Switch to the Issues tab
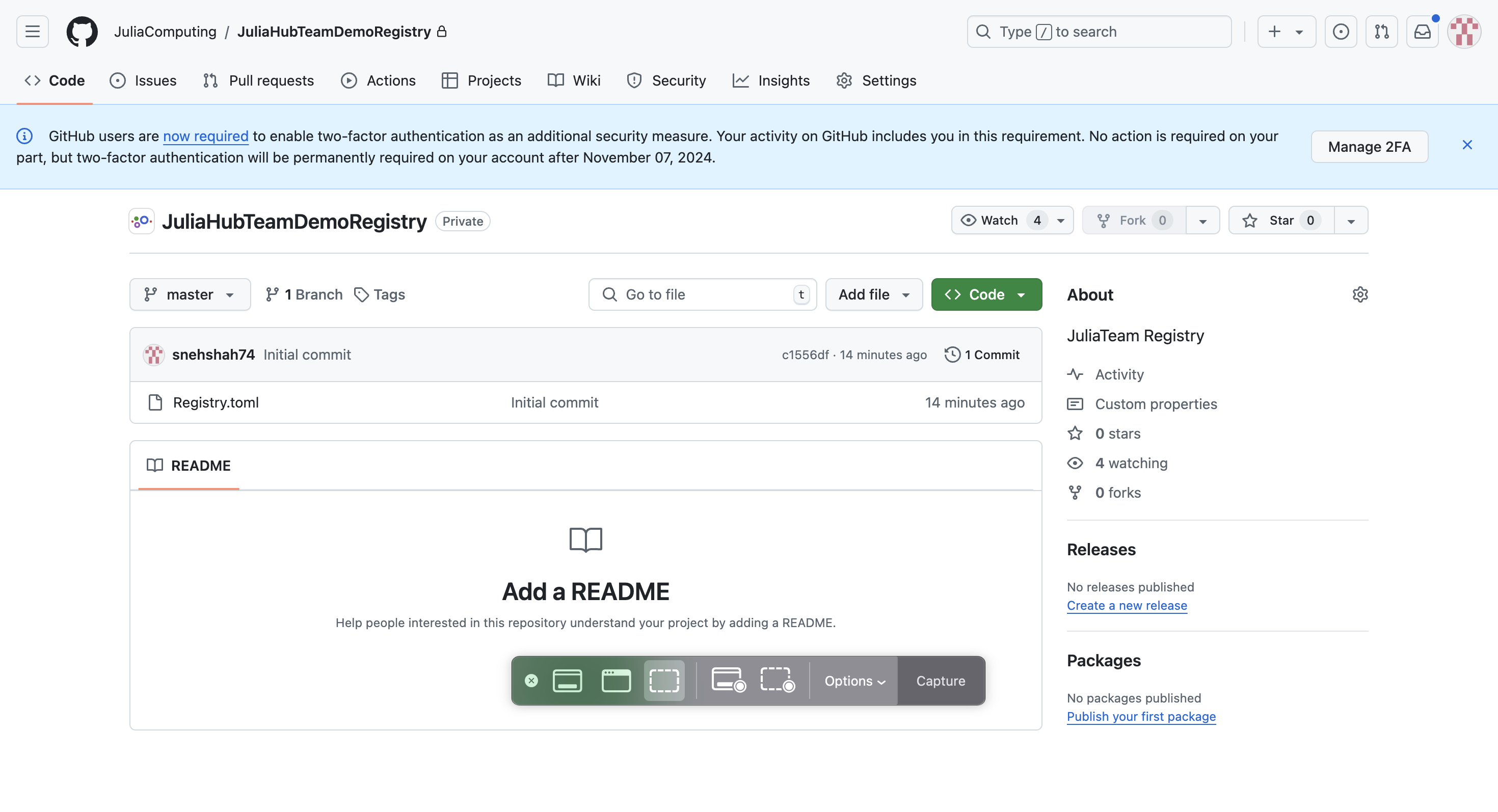 (143, 80)
